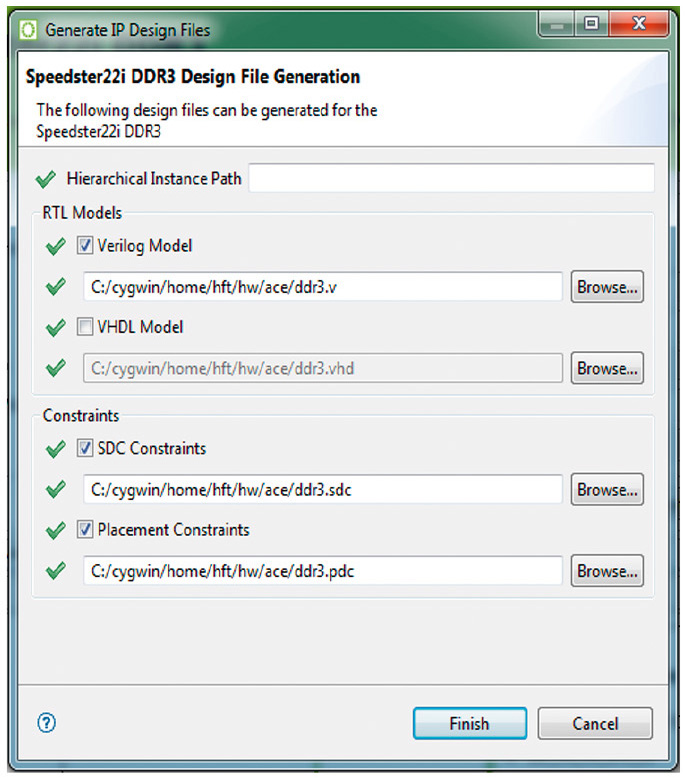This screenshot has height=778, width=685.
Task: Toggle the SDC Constraints checkbox
Action: (85, 449)
